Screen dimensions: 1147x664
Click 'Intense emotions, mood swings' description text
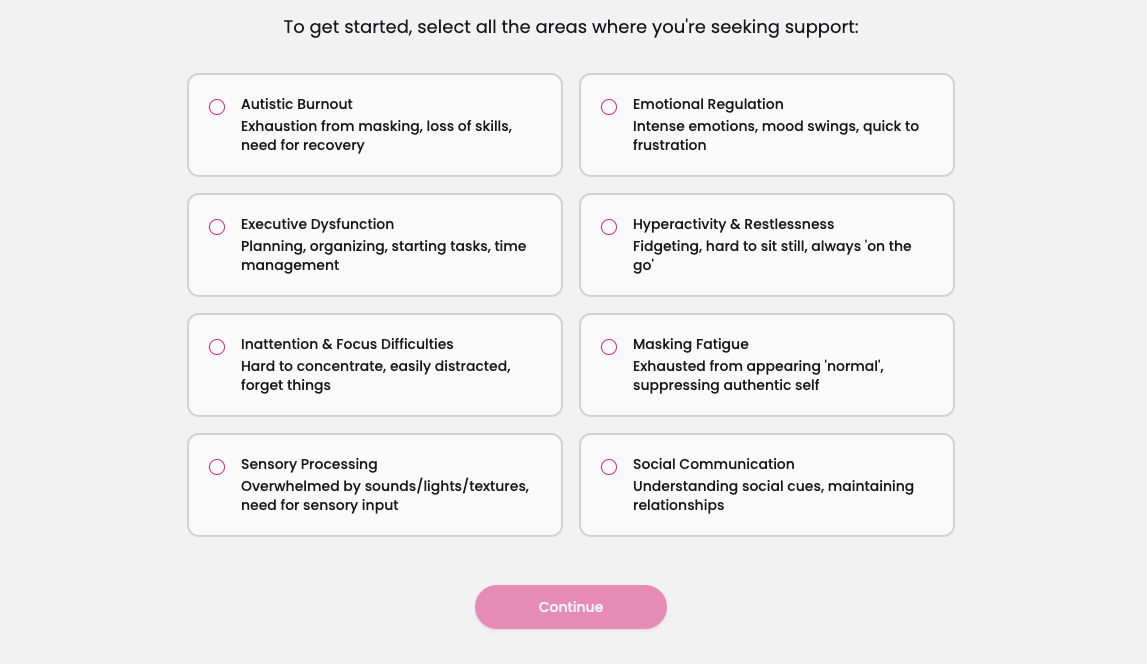pyautogui.click(x=775, y=135)
